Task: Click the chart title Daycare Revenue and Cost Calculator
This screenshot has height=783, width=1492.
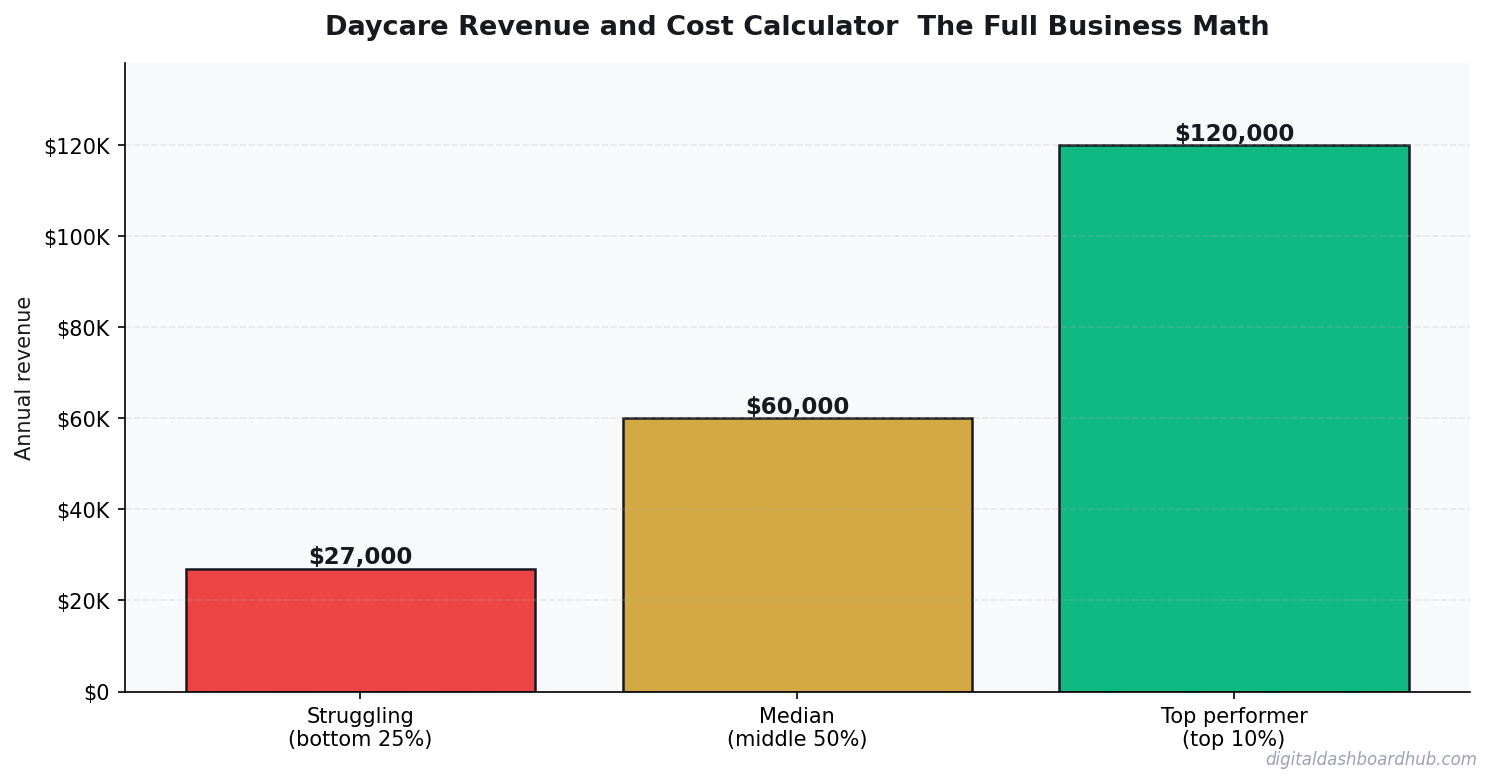Action: [x=797, y=27]
